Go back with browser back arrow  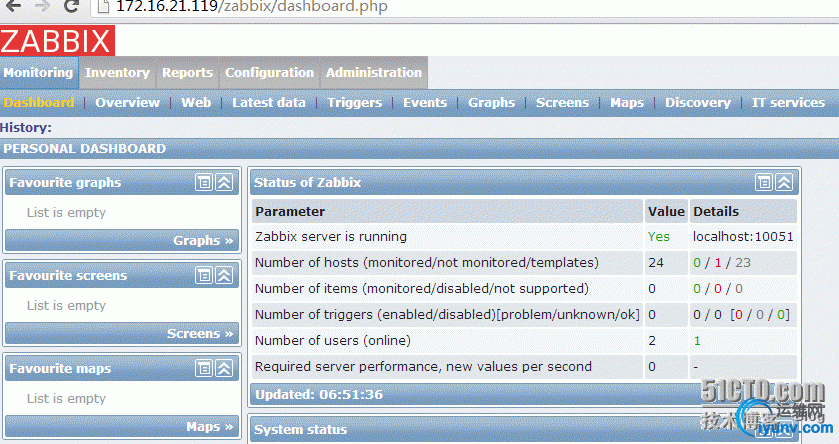pos(13,6)
